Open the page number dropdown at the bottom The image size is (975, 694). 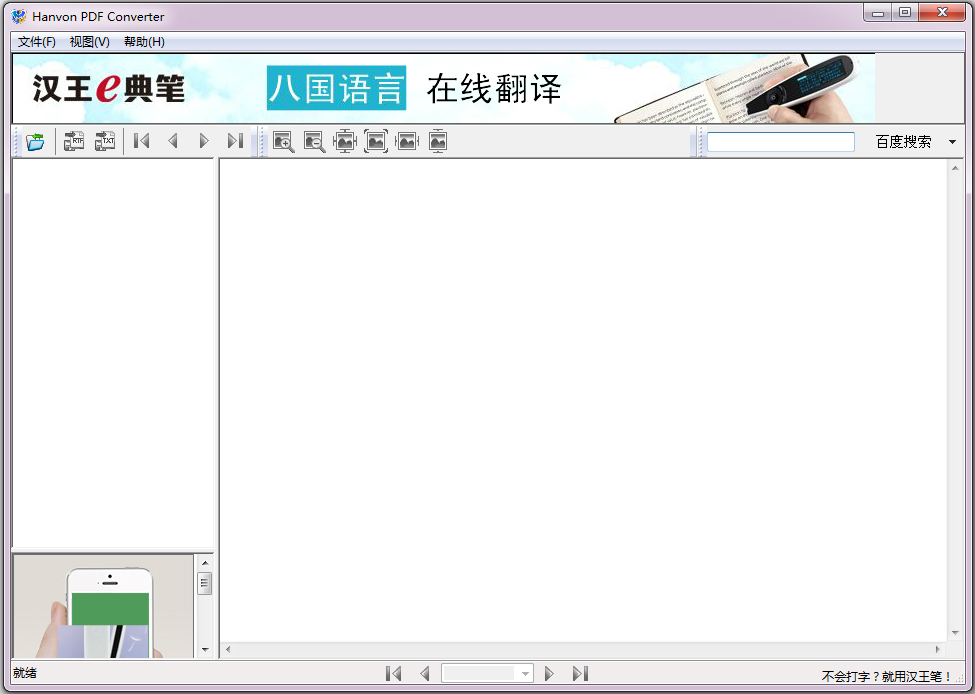click(x=524, y=672)
